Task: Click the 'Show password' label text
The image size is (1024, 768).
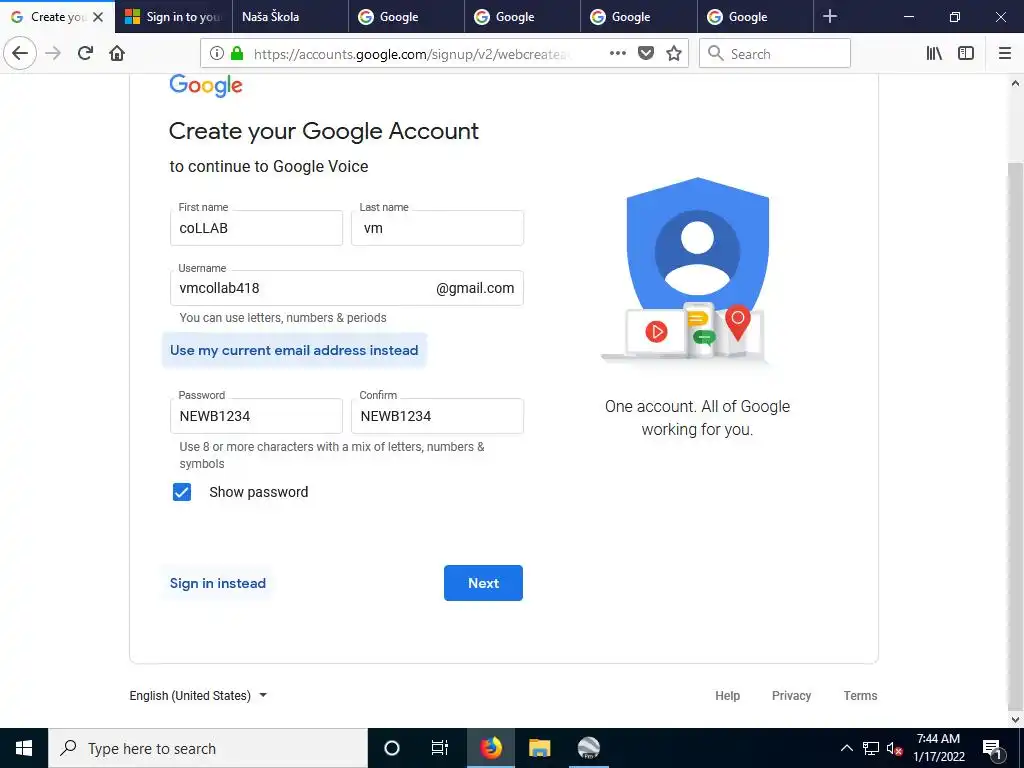Action: point(259,492)
